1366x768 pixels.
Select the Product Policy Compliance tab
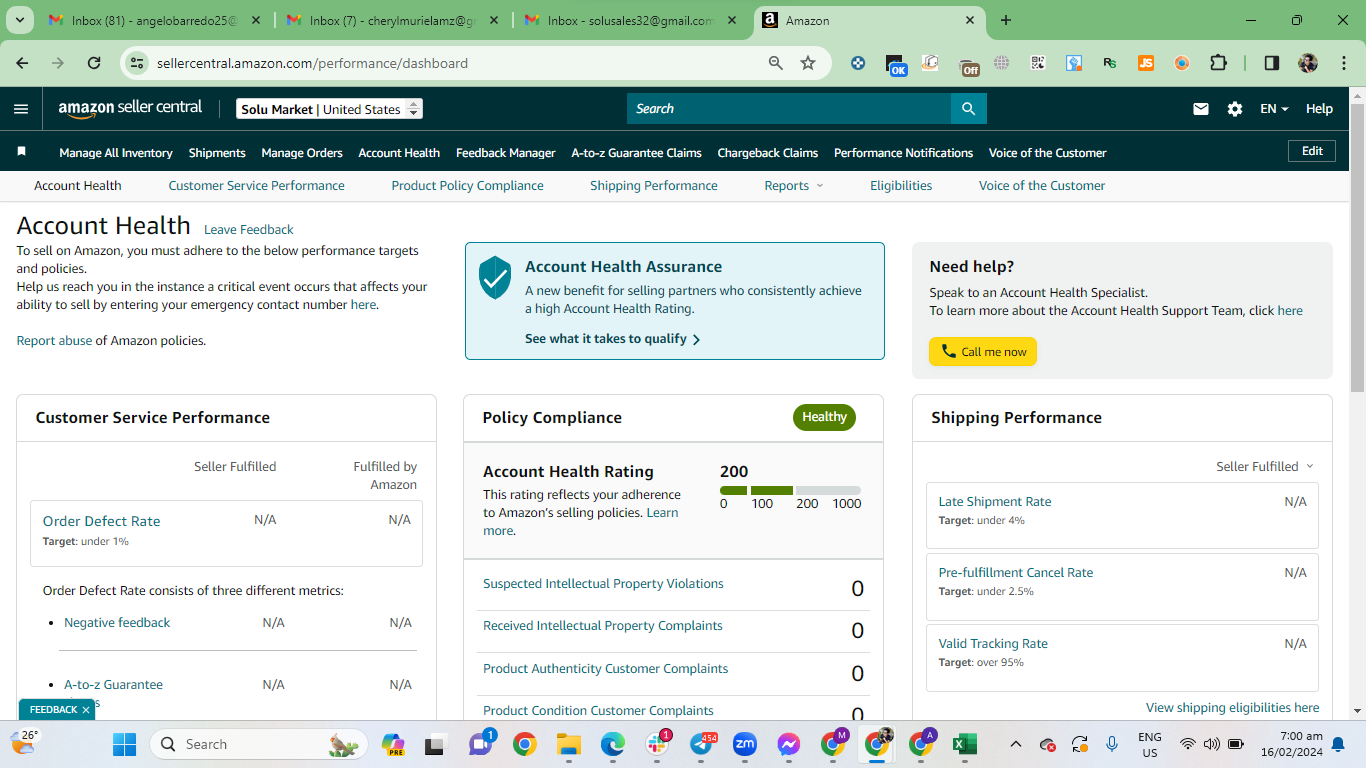pos(467,186)
